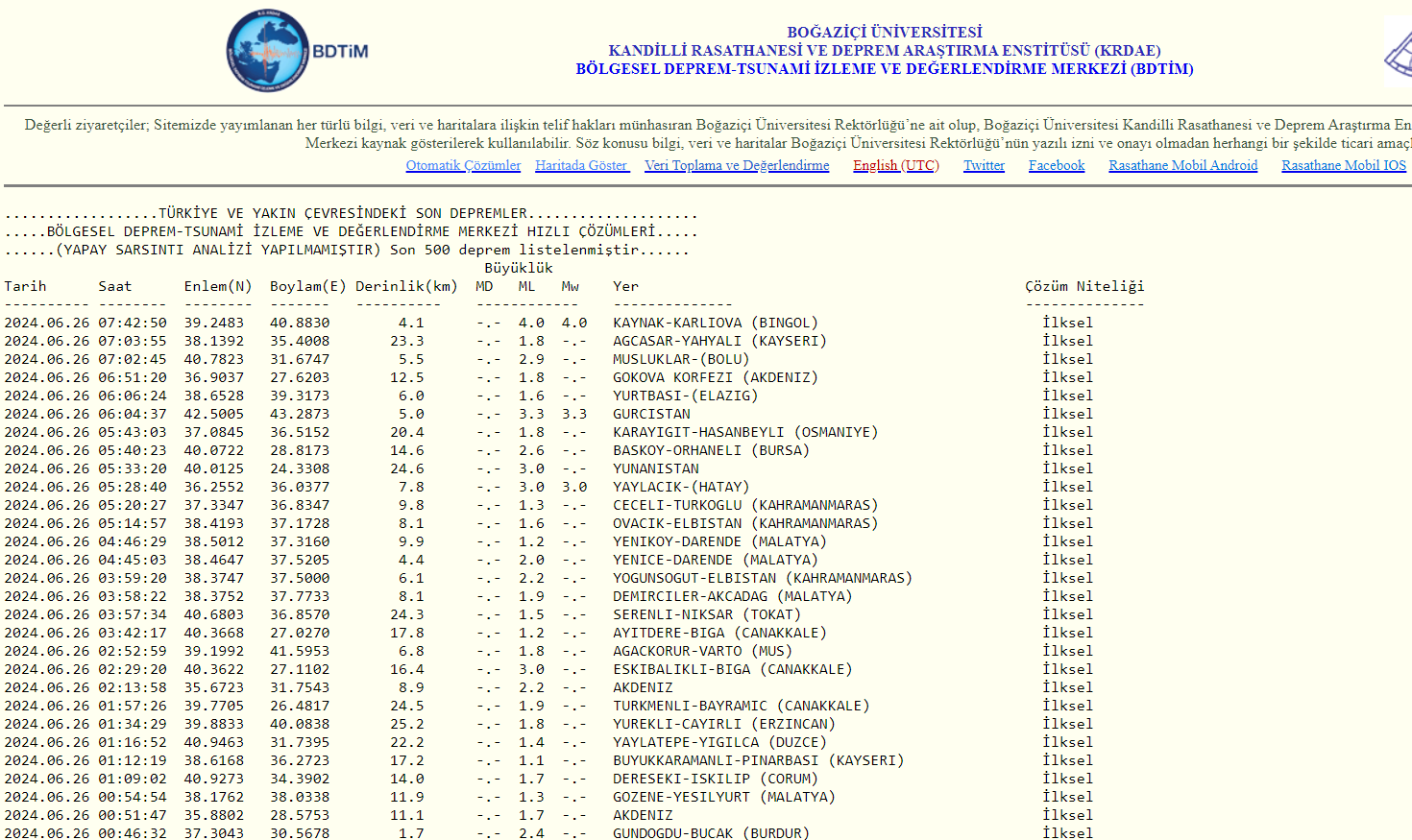
Task: Click the DERESEKI-ISKILIP (CORUM) location
Action: [716, 779]
